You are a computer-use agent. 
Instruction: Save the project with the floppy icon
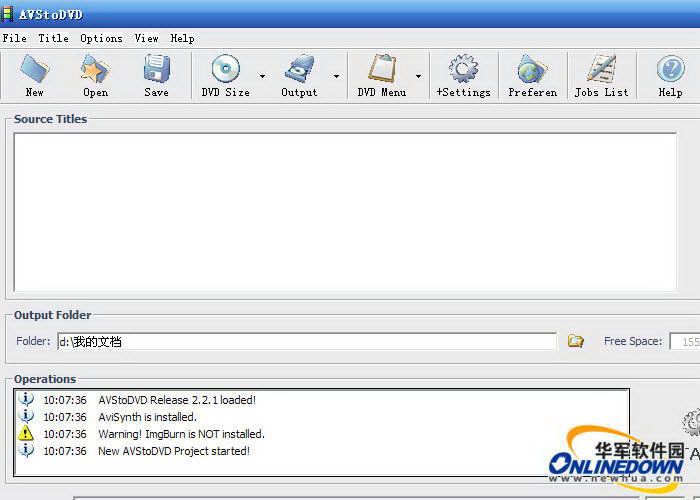[157, 69]
